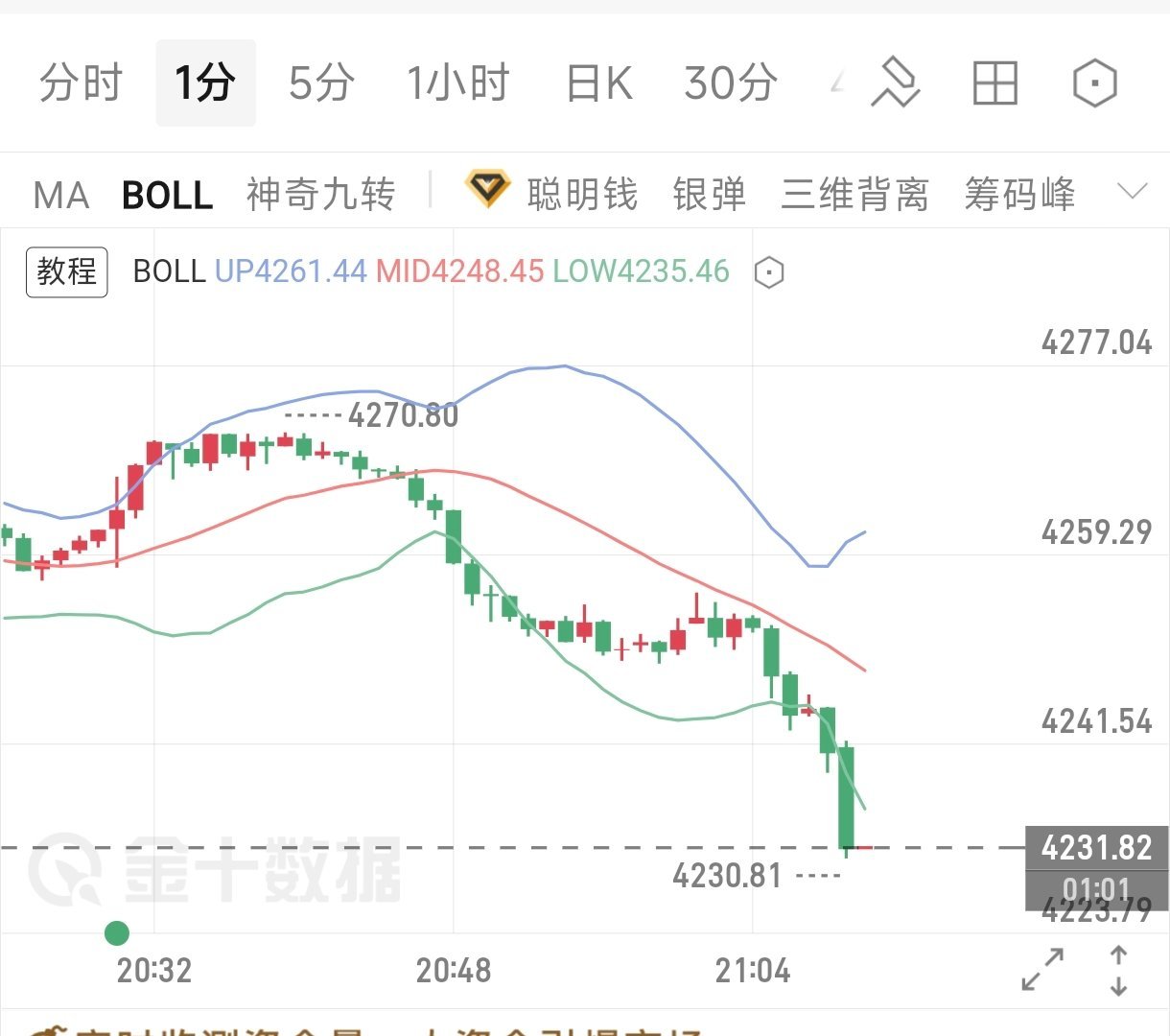This screenshot has width=1170, height=1036.
Task: Tap the green dot marker on time axis
Action: click(x=117, y=932)
